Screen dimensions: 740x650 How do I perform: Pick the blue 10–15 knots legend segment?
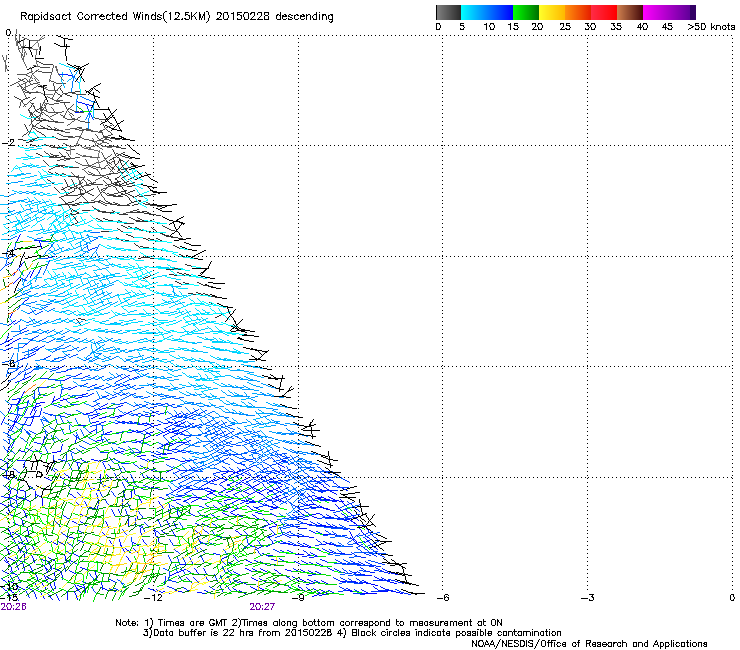click(500, 12)
